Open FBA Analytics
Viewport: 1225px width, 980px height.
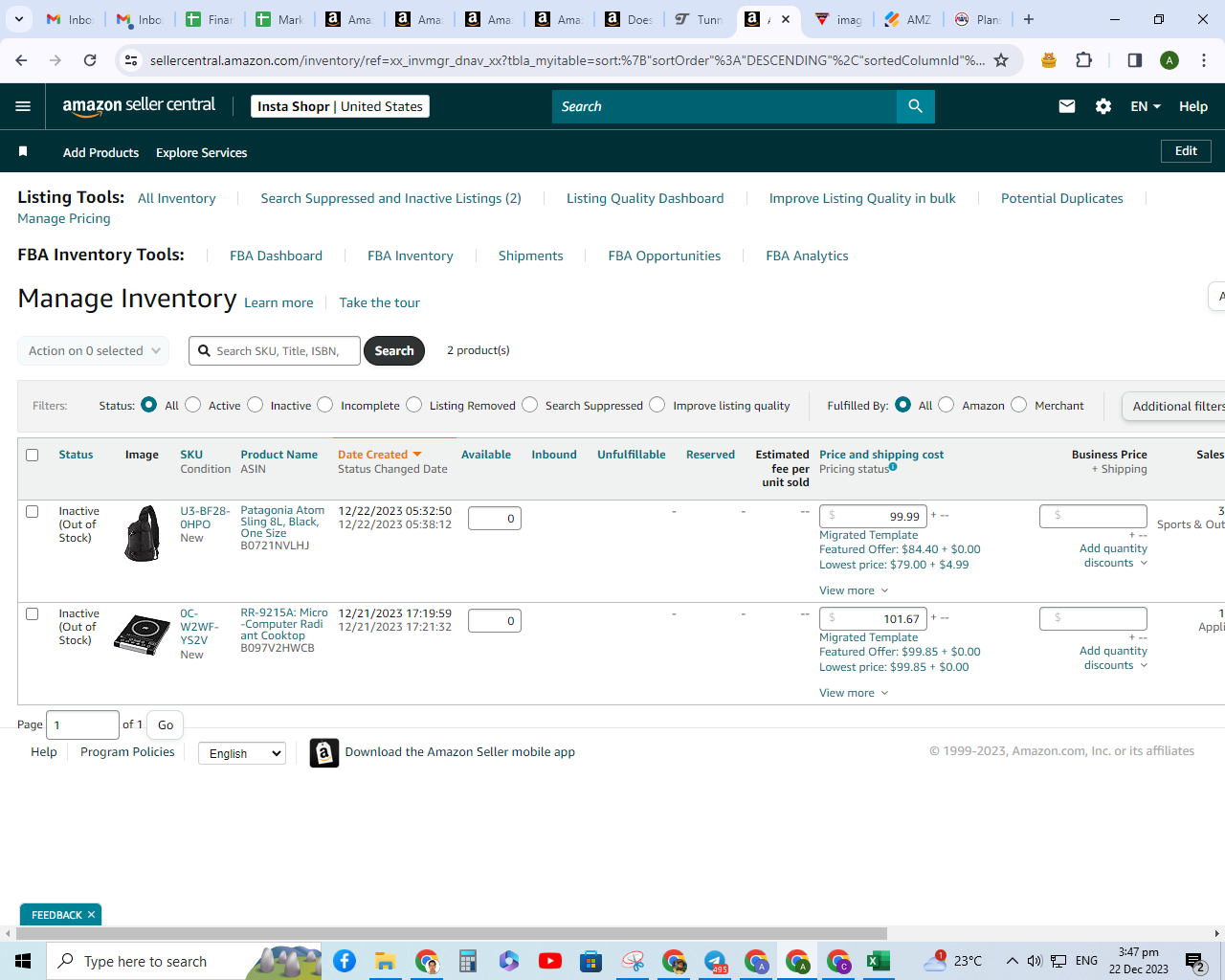(807, 256)
